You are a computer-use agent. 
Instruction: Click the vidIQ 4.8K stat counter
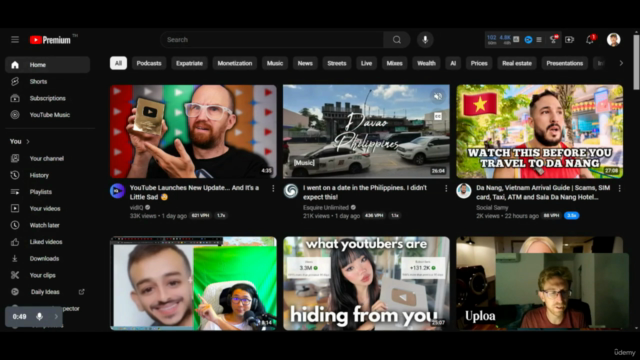tap(505, 40)
